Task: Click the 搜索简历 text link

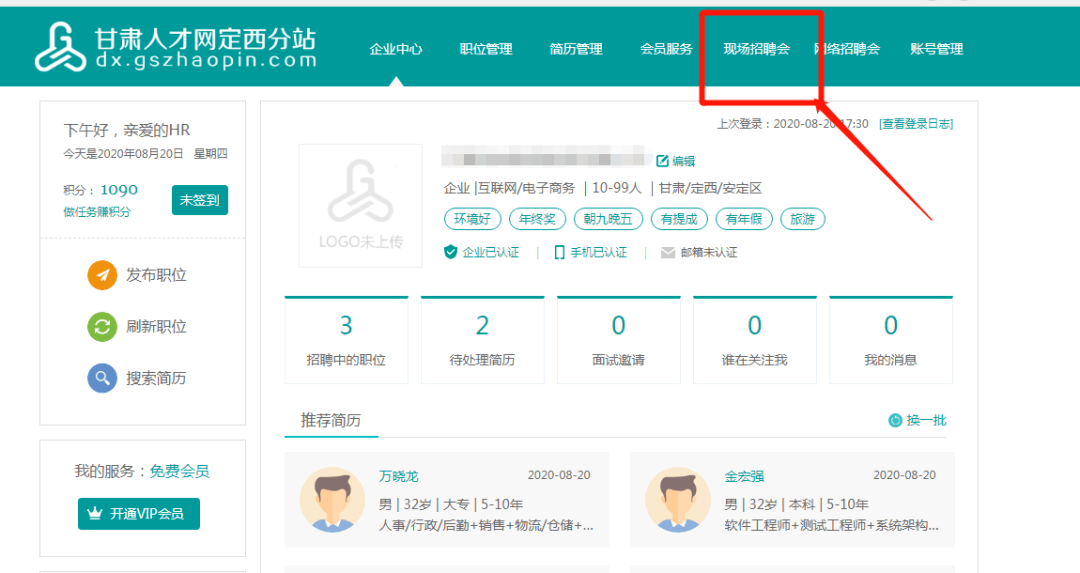Action: coord(156,378)
